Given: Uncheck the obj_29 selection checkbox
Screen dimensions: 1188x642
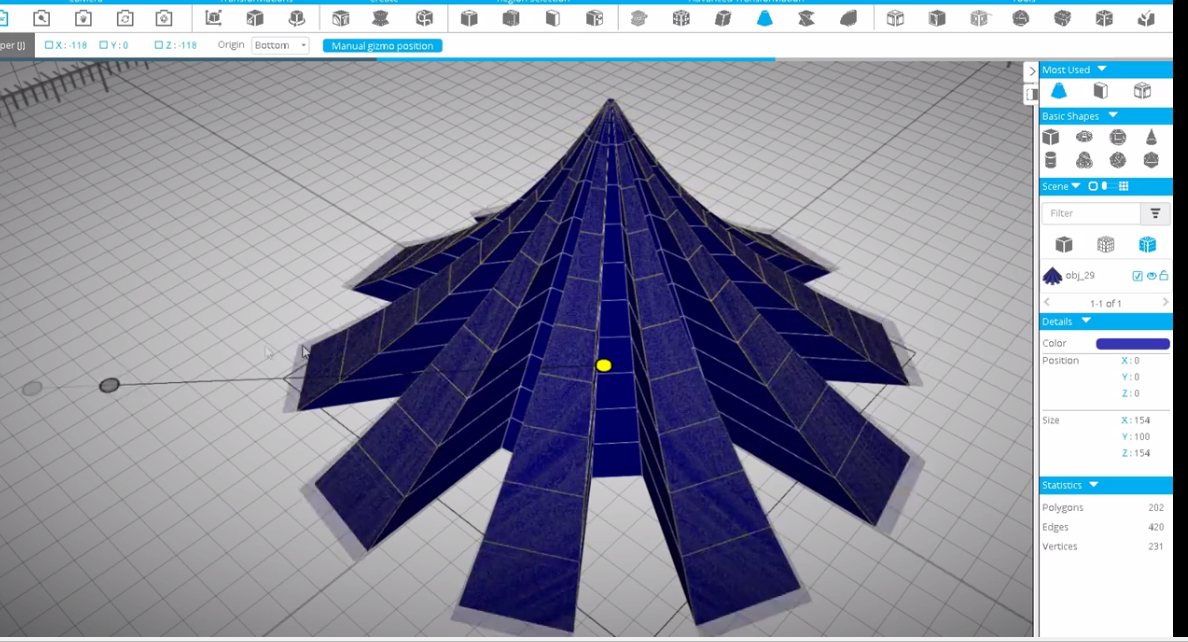Looking at the screenshot, I should click(1137, 276).
